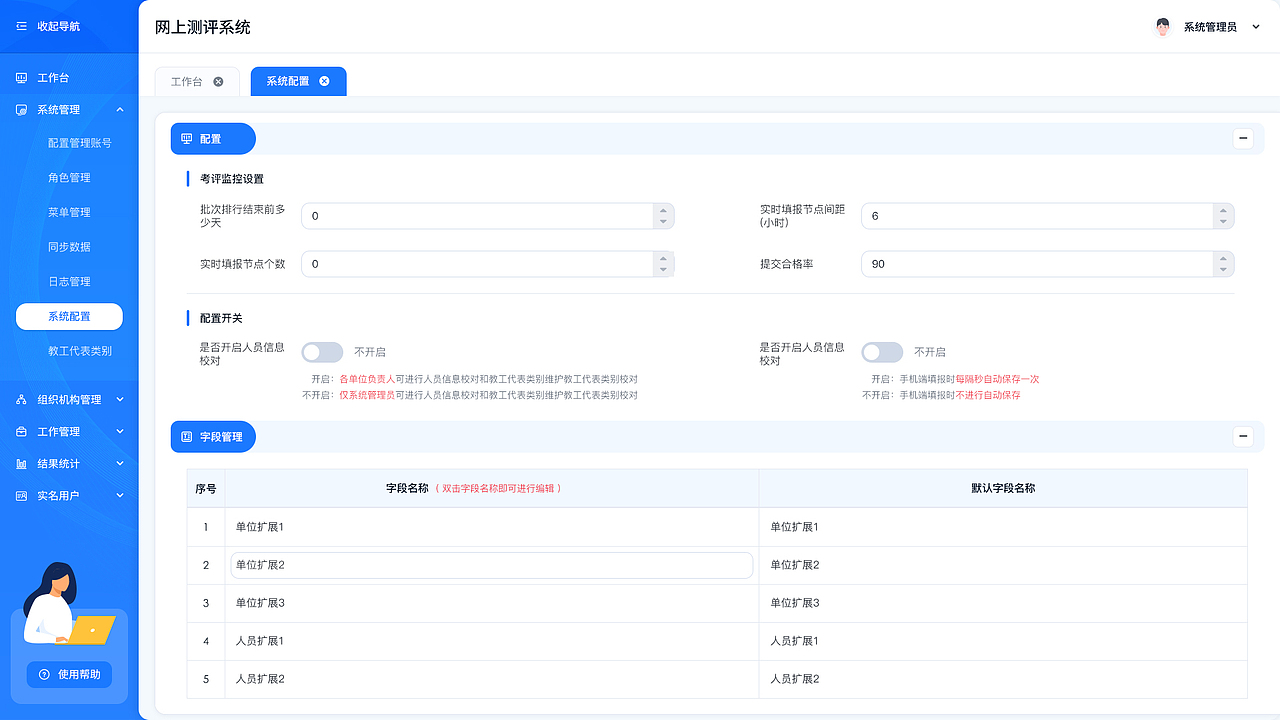The height and width of the screenshot is (720, 1280).
Task: Click the 默认字段名称 column header
Action: pos(1003,489)
